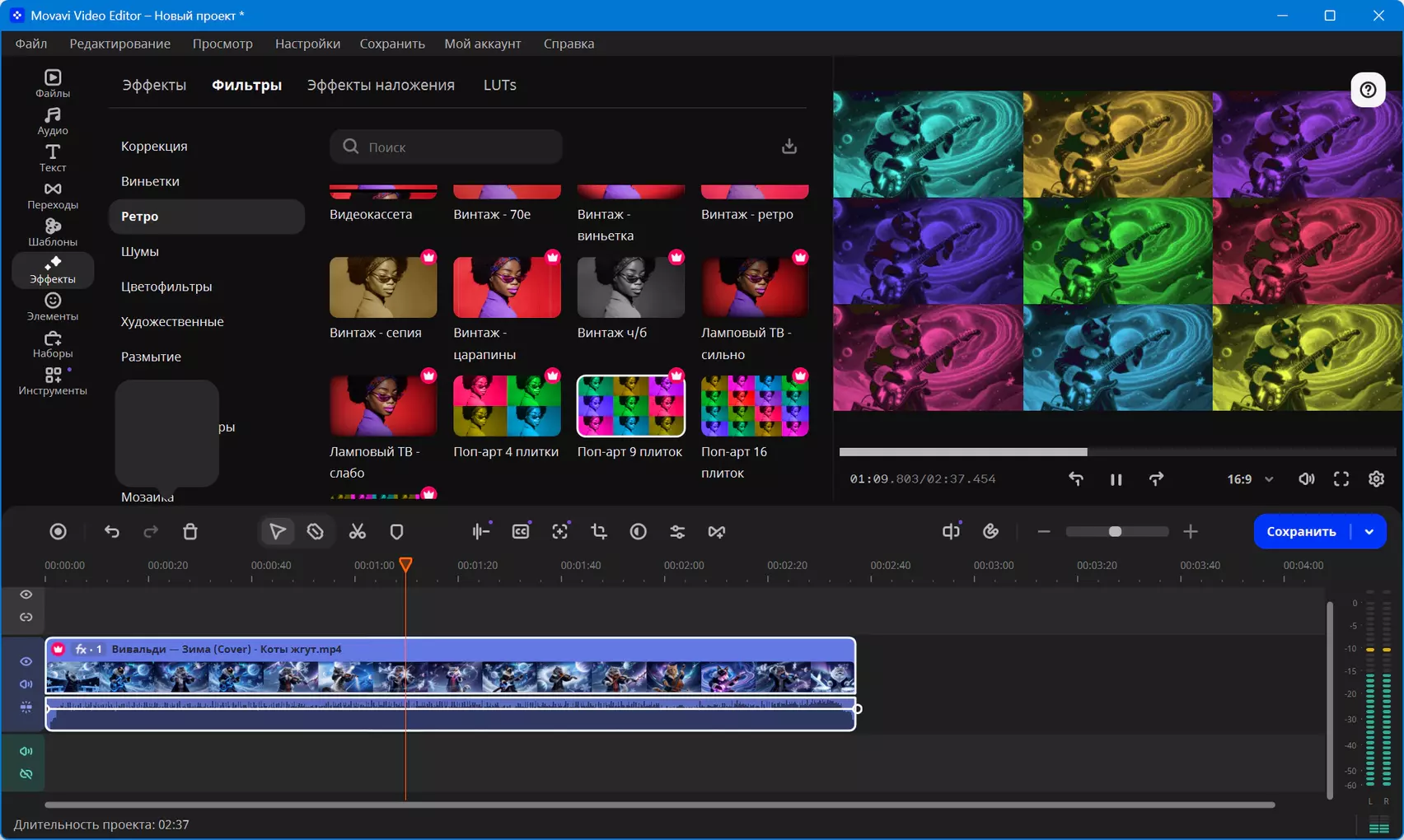Expand the 16:9 aspect ratio dropdown

[x=1250, y=479]
